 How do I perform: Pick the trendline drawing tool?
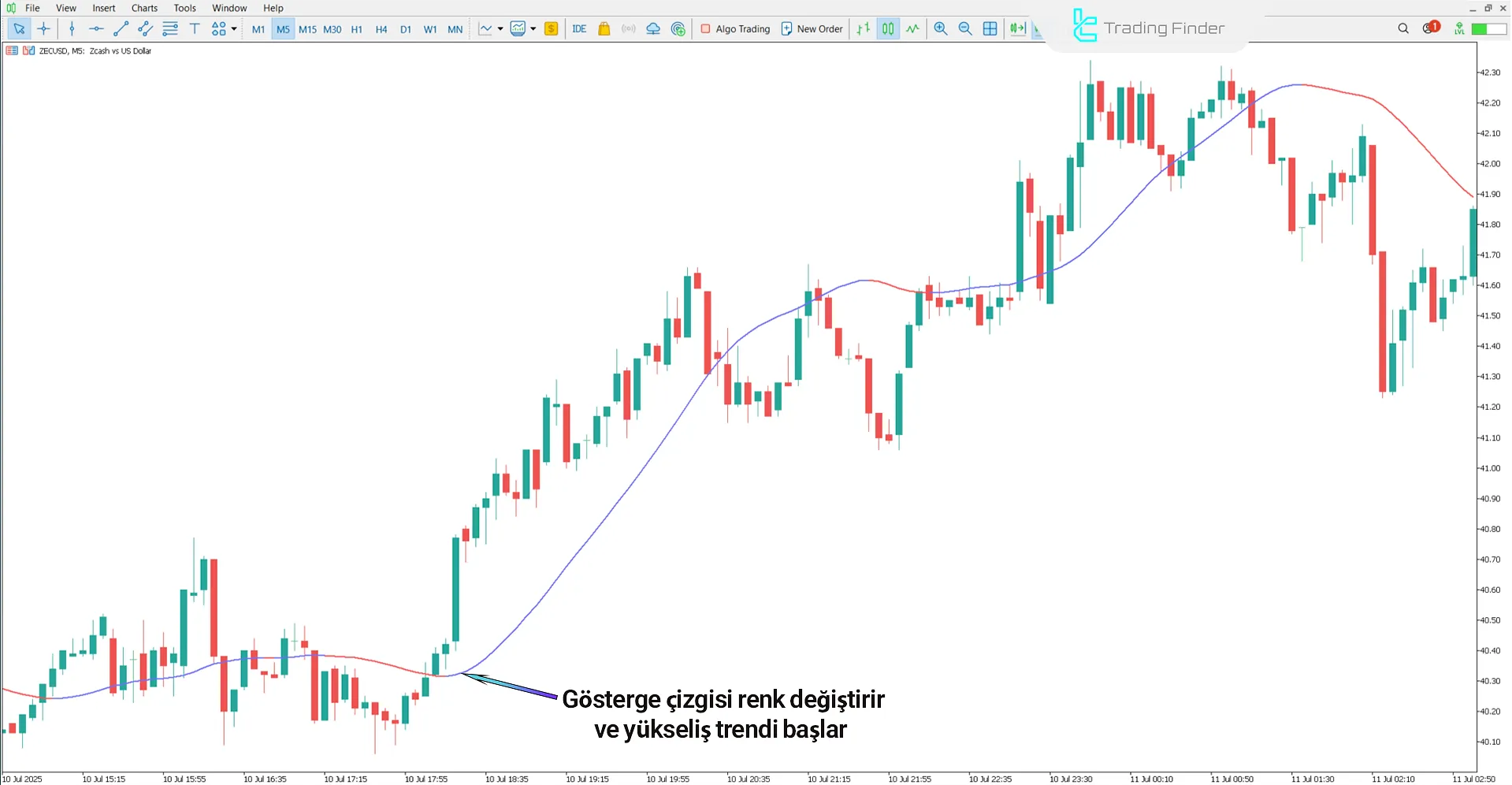click(x=121, y=29)
